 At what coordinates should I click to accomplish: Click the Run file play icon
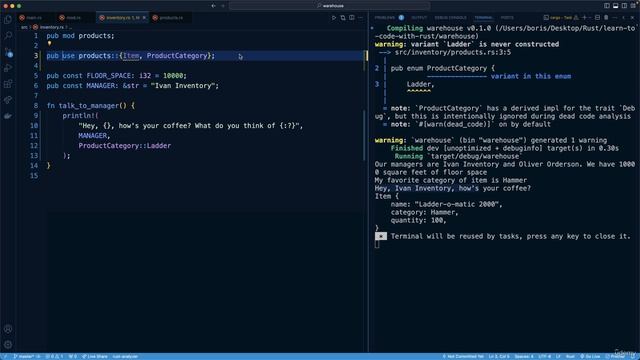point(334,18)
